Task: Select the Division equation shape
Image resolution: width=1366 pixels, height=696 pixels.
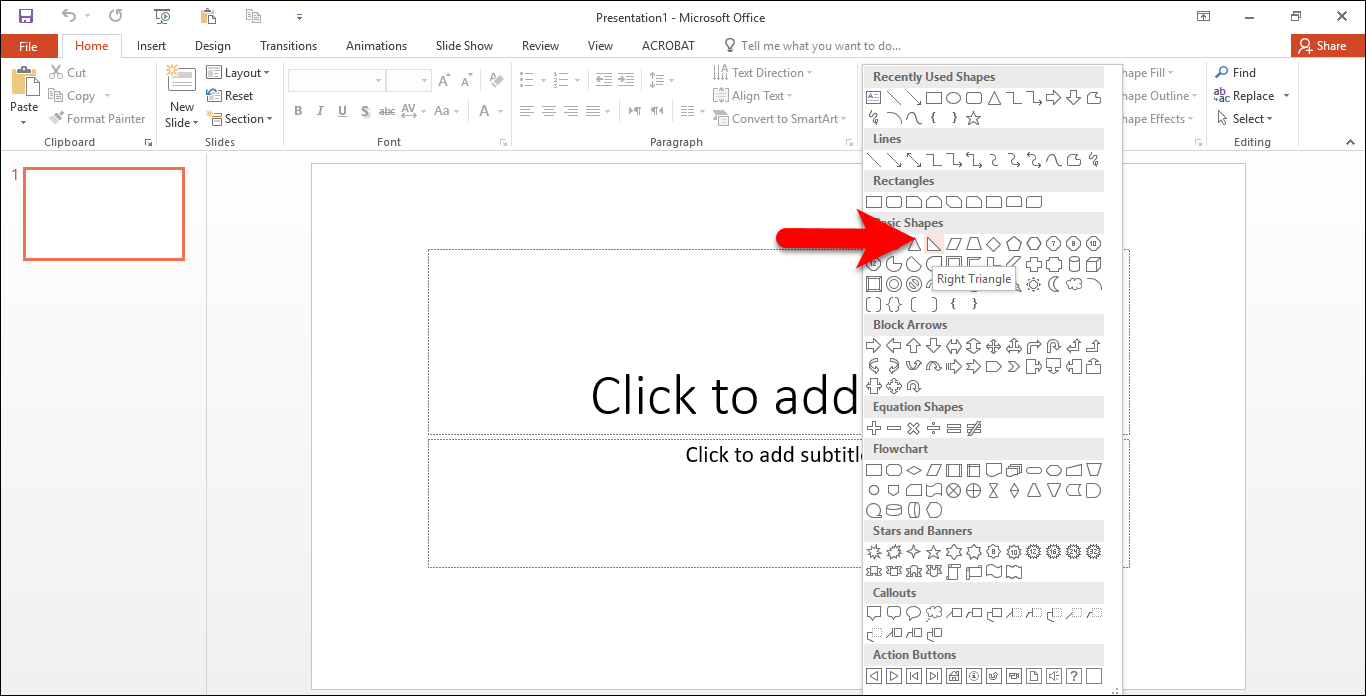Action: (934, 428)
